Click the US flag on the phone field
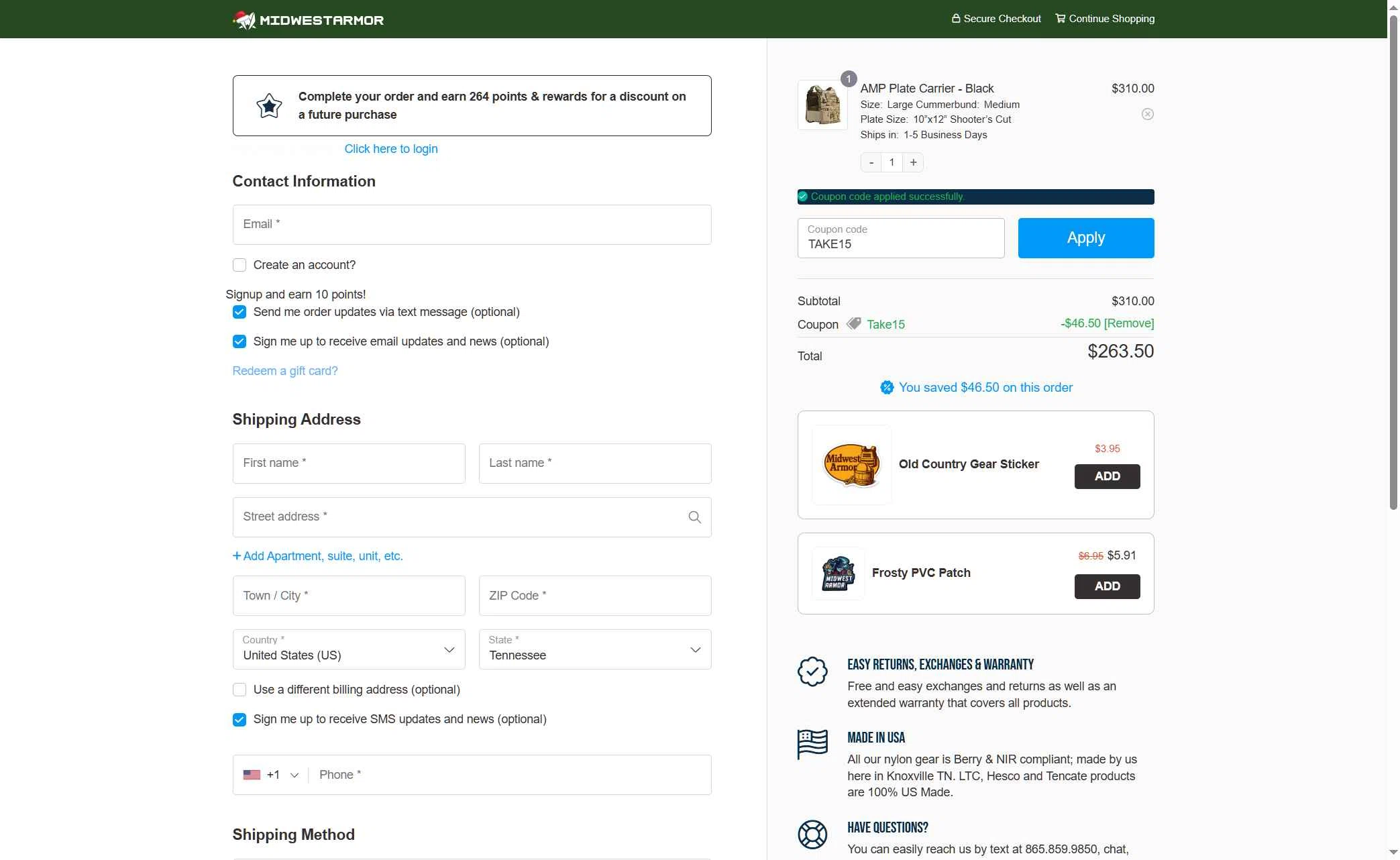1400x860 pixels. click(251, 774)
